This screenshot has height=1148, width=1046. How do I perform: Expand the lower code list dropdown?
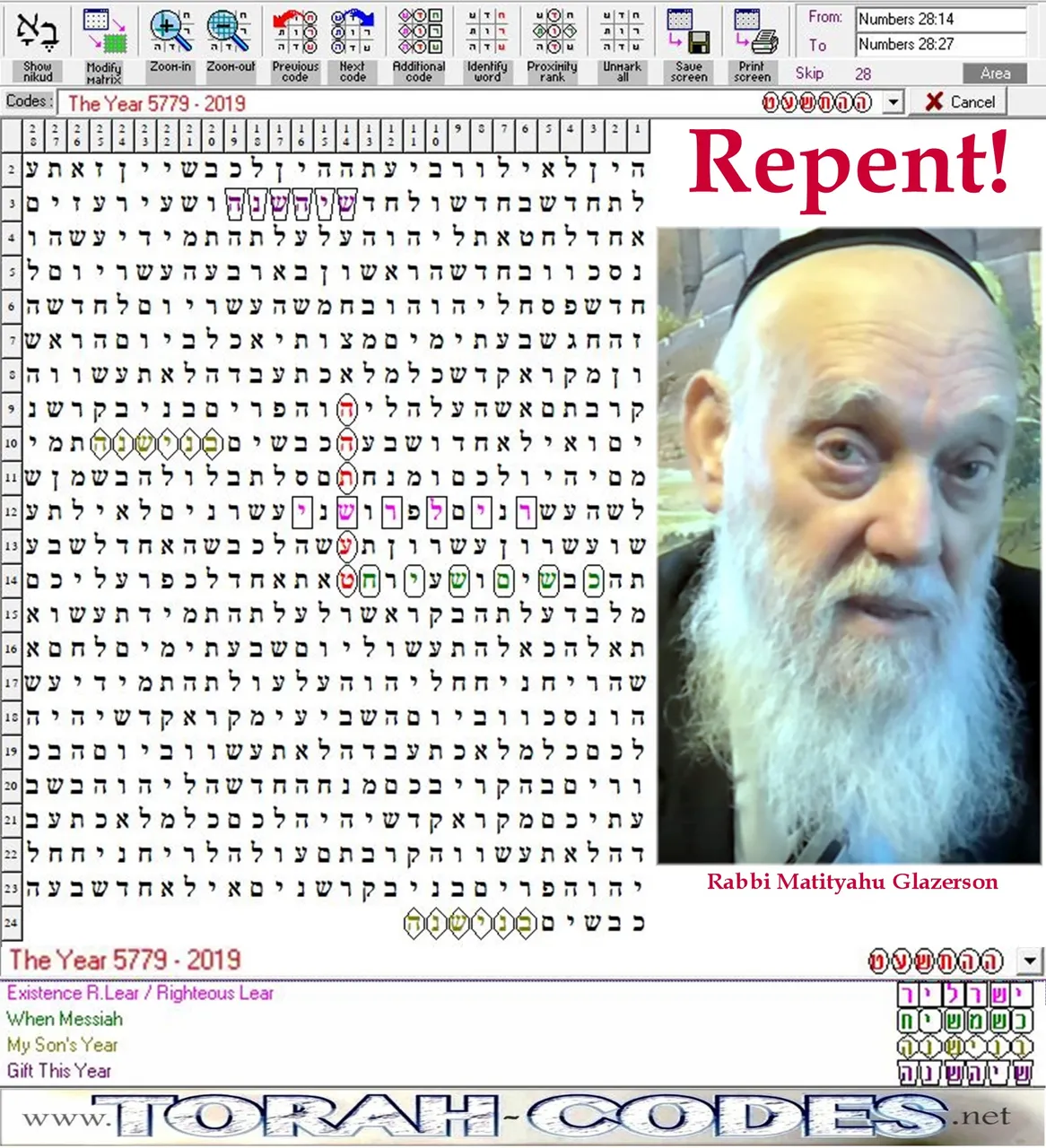point(1030,961)
